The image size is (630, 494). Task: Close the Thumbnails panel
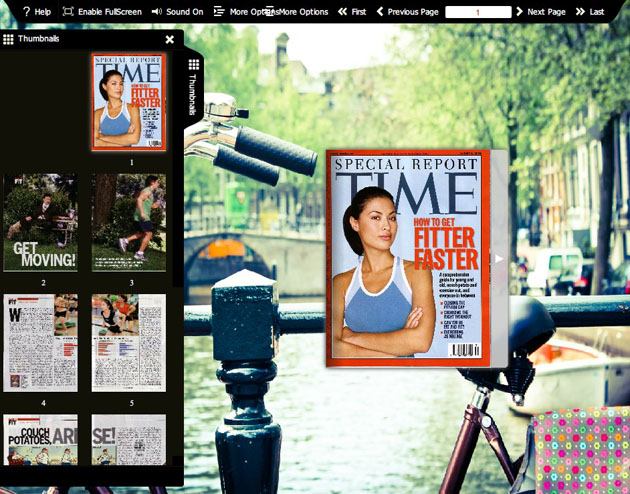[170, 39]
